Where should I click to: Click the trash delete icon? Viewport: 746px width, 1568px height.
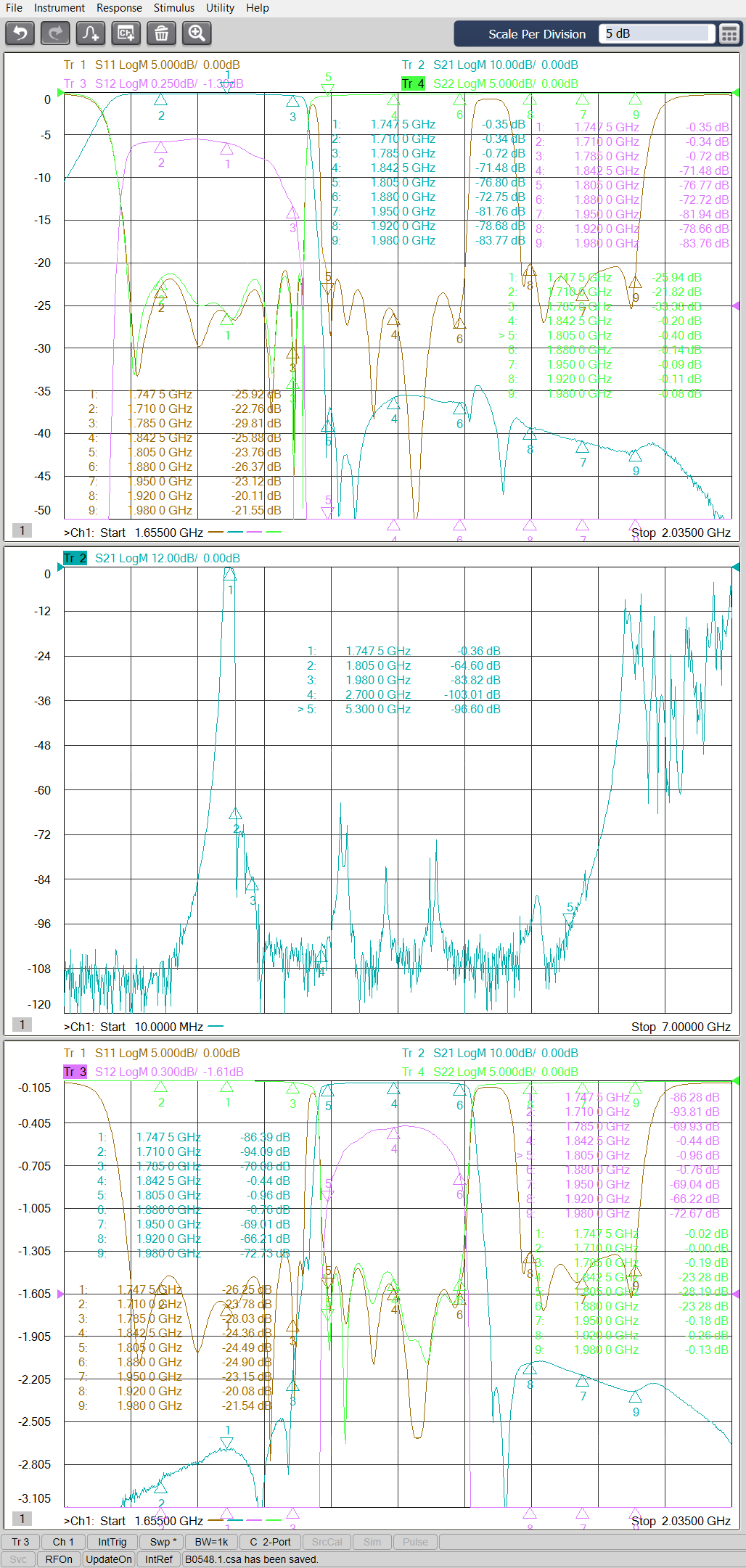161,33
